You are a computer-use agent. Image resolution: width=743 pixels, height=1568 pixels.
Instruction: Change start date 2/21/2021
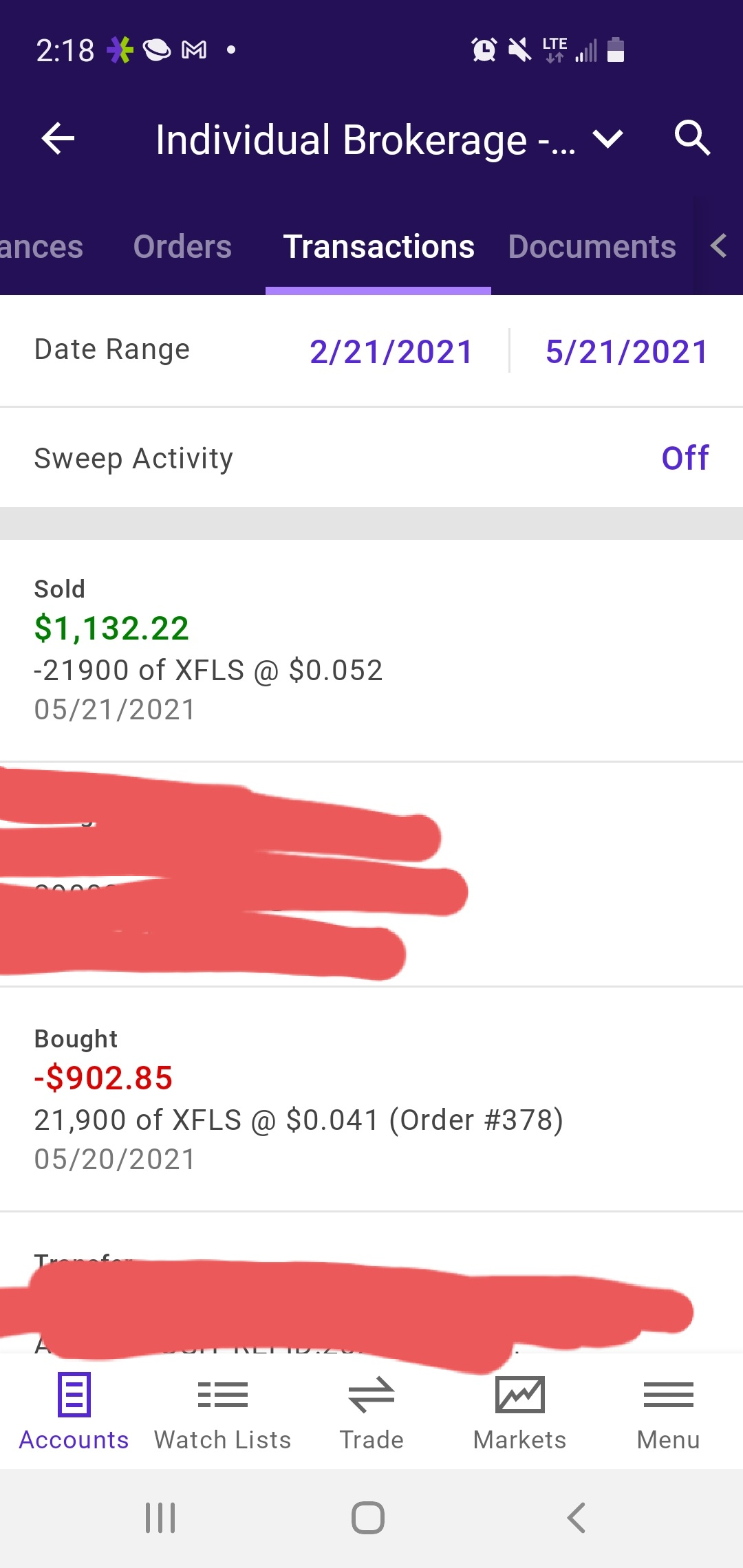[x=391, y=352]
